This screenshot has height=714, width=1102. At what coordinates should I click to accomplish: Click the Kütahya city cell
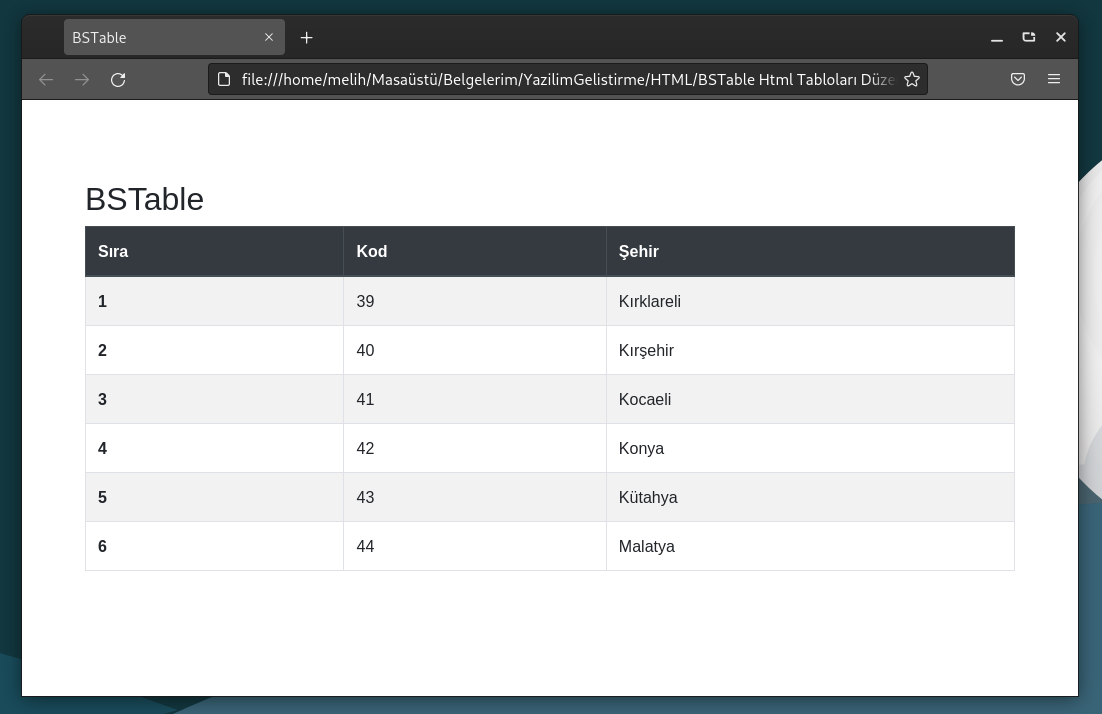tap(810, 498)
